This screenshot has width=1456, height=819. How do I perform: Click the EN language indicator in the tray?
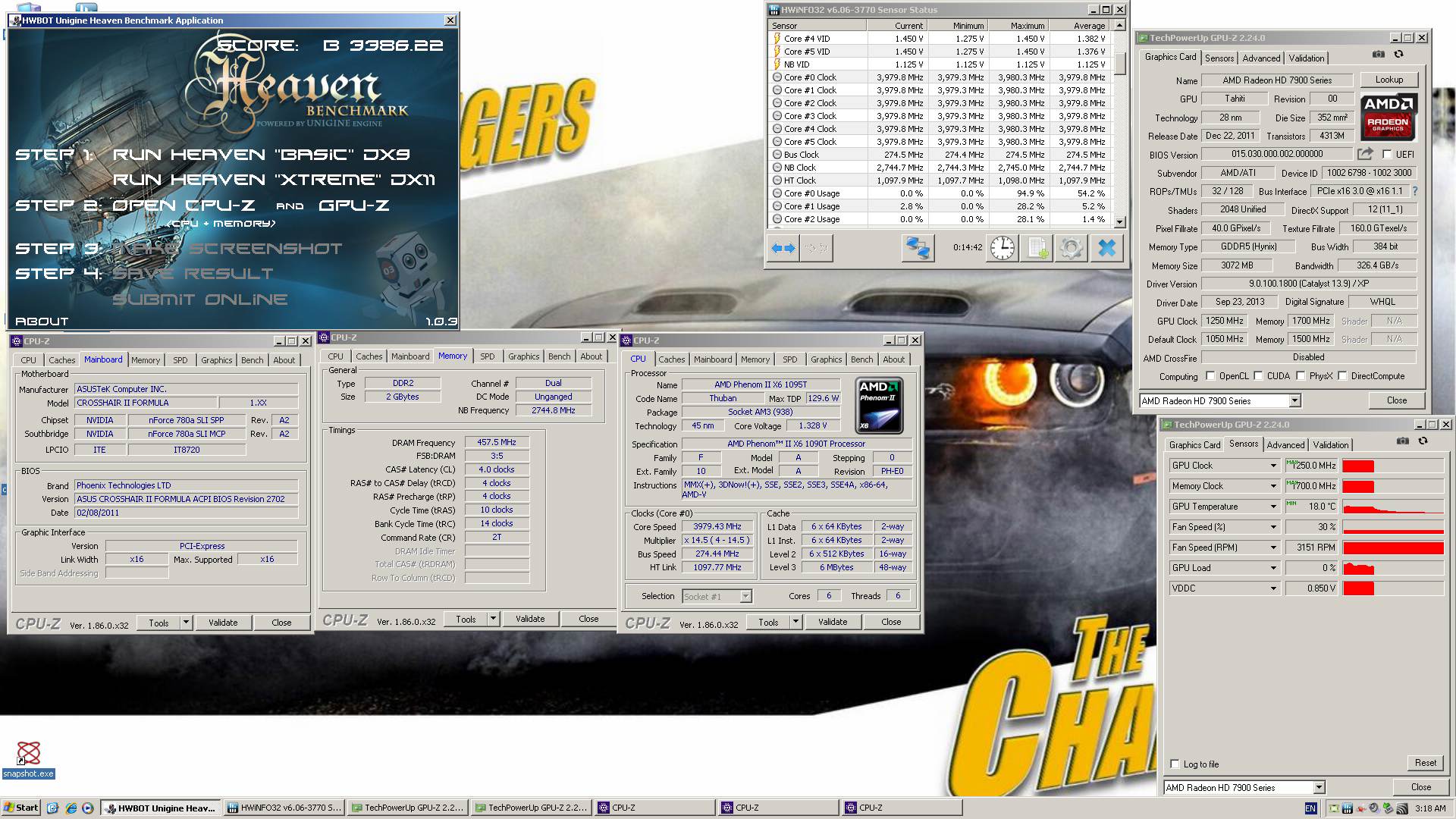1310,808
